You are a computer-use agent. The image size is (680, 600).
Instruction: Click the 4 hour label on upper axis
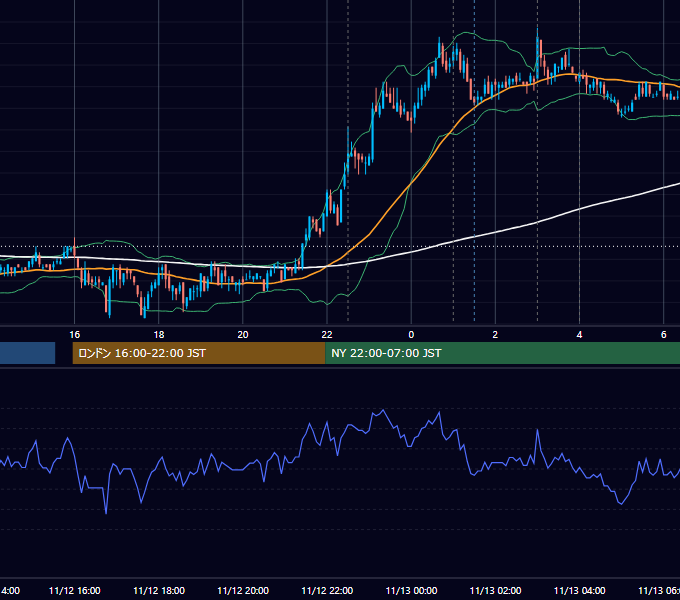(x=579, y=335)
